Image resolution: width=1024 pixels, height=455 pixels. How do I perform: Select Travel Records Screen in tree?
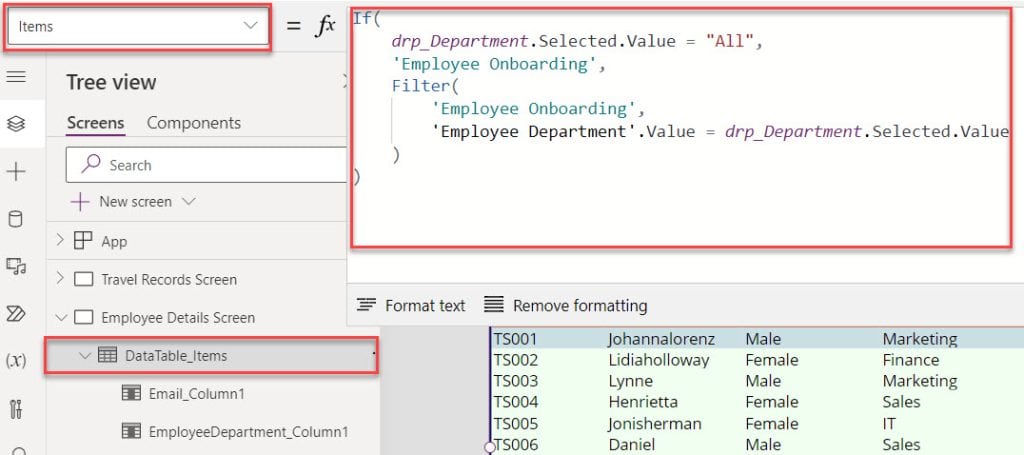pyautogui.click(x=169, y=279)
